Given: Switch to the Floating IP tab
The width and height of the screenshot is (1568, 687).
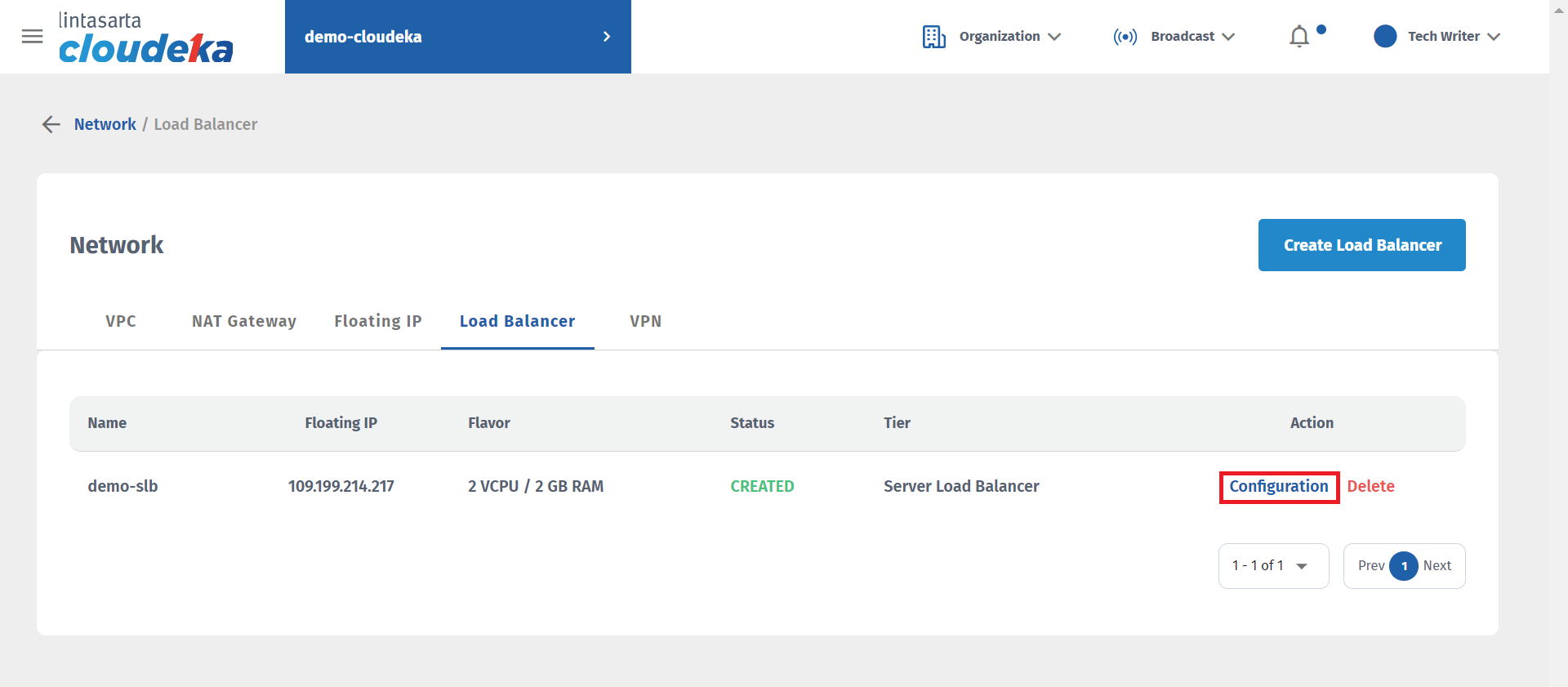Looking at the screenshot, I should tap(377, 321).
